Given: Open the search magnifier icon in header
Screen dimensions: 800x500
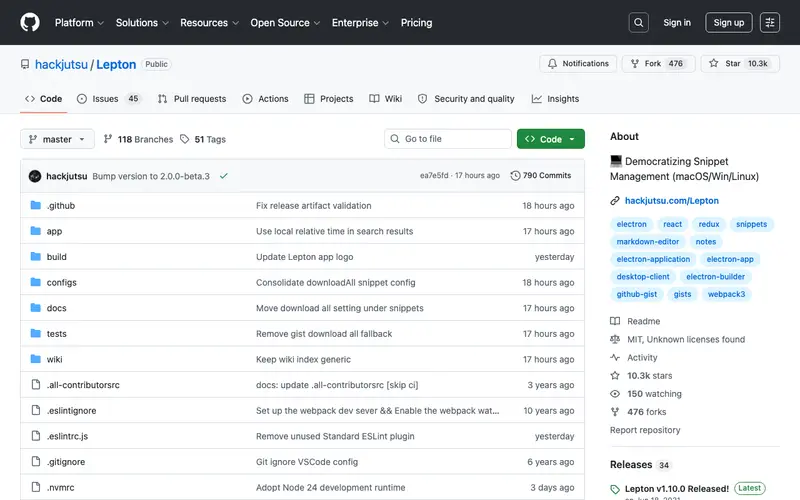Looking at the screenshot, I should point(638,22).
